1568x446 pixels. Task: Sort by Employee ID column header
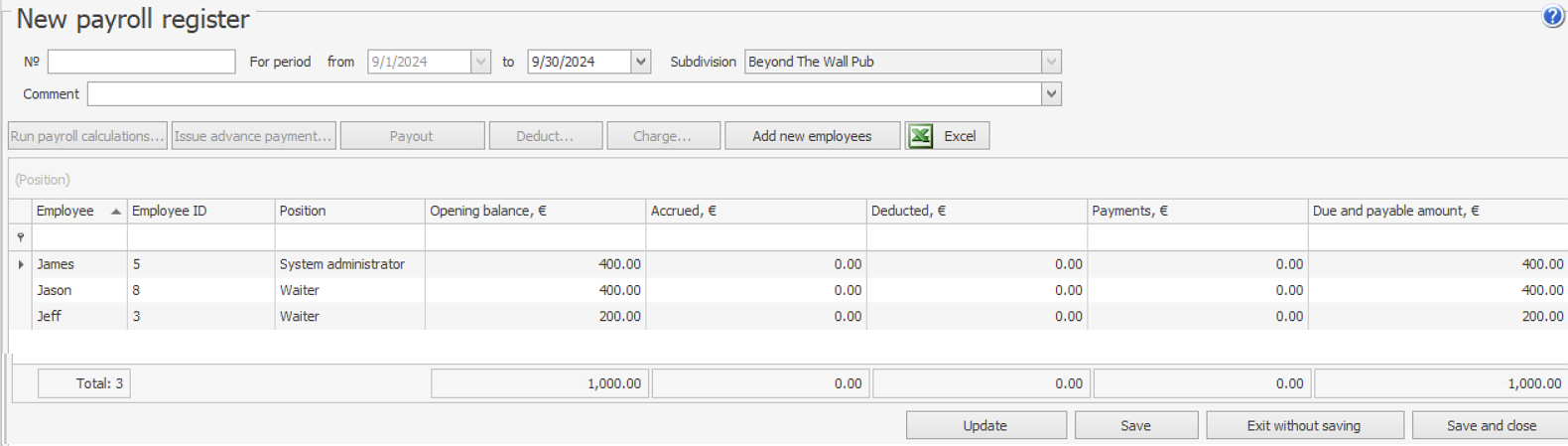tap(199, 211)
